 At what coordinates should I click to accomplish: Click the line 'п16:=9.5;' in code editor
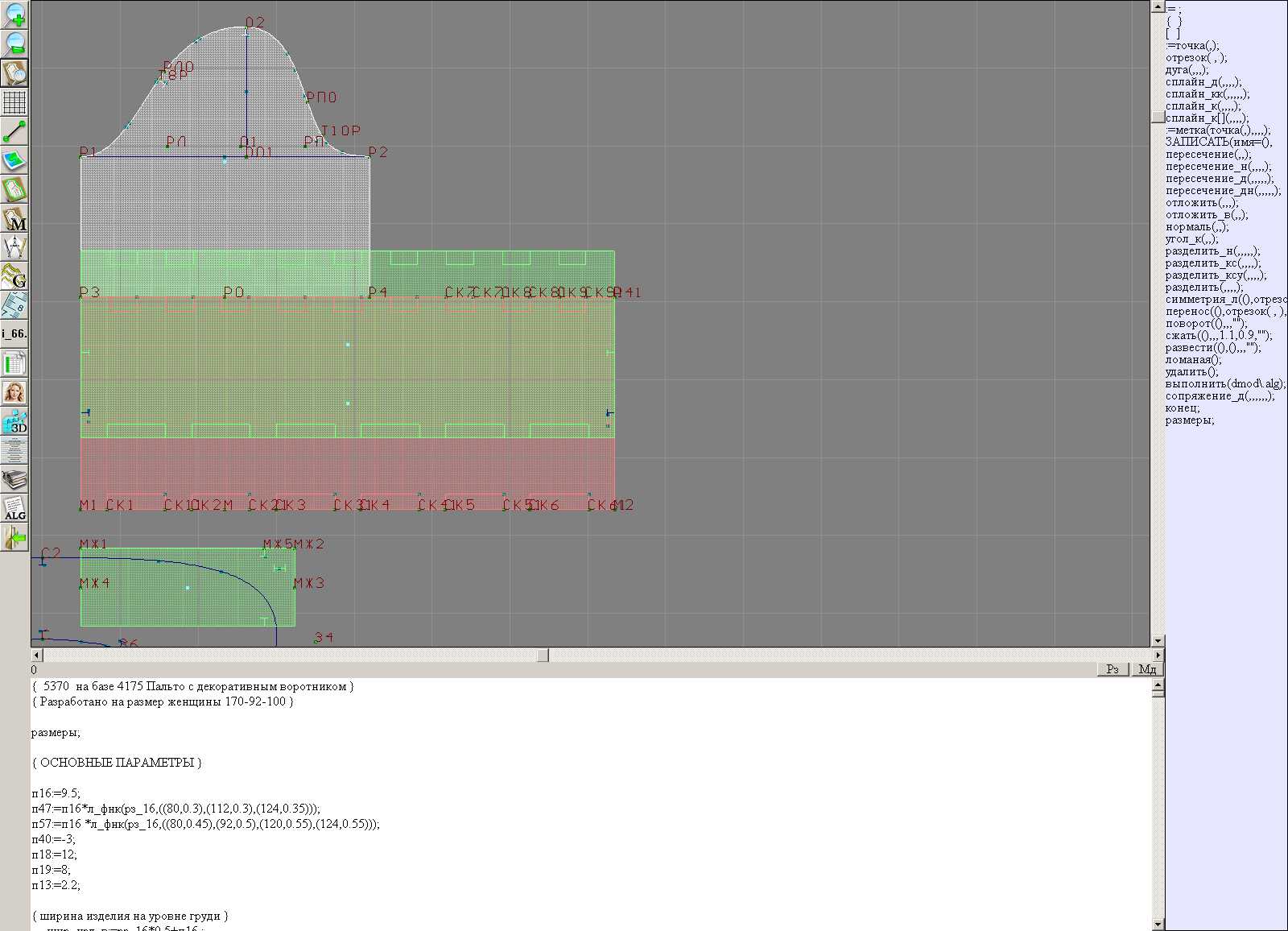pyautogui.click(x=56, y=793)
